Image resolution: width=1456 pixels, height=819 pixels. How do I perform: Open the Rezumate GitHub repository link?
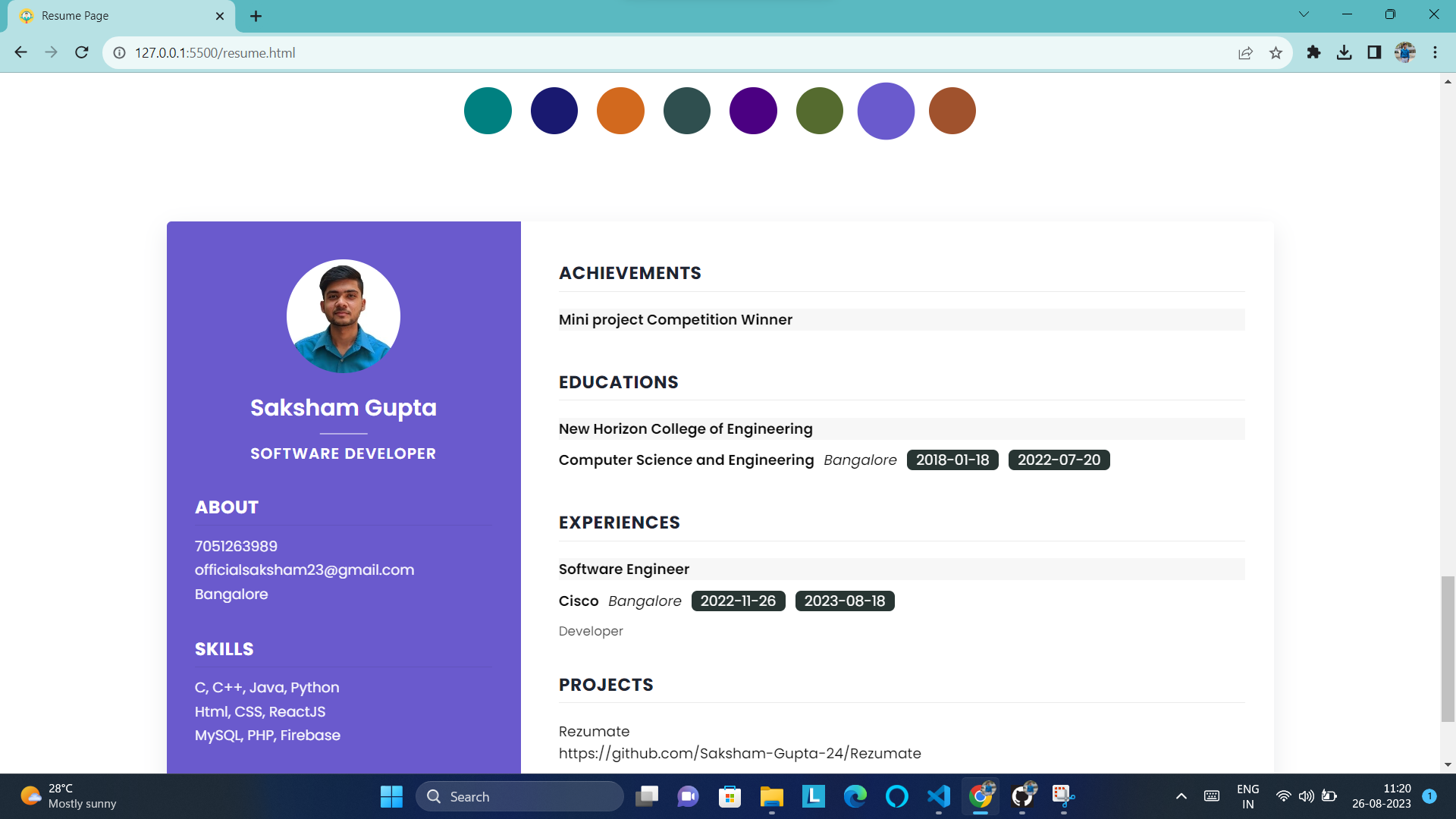pos(740,753)
